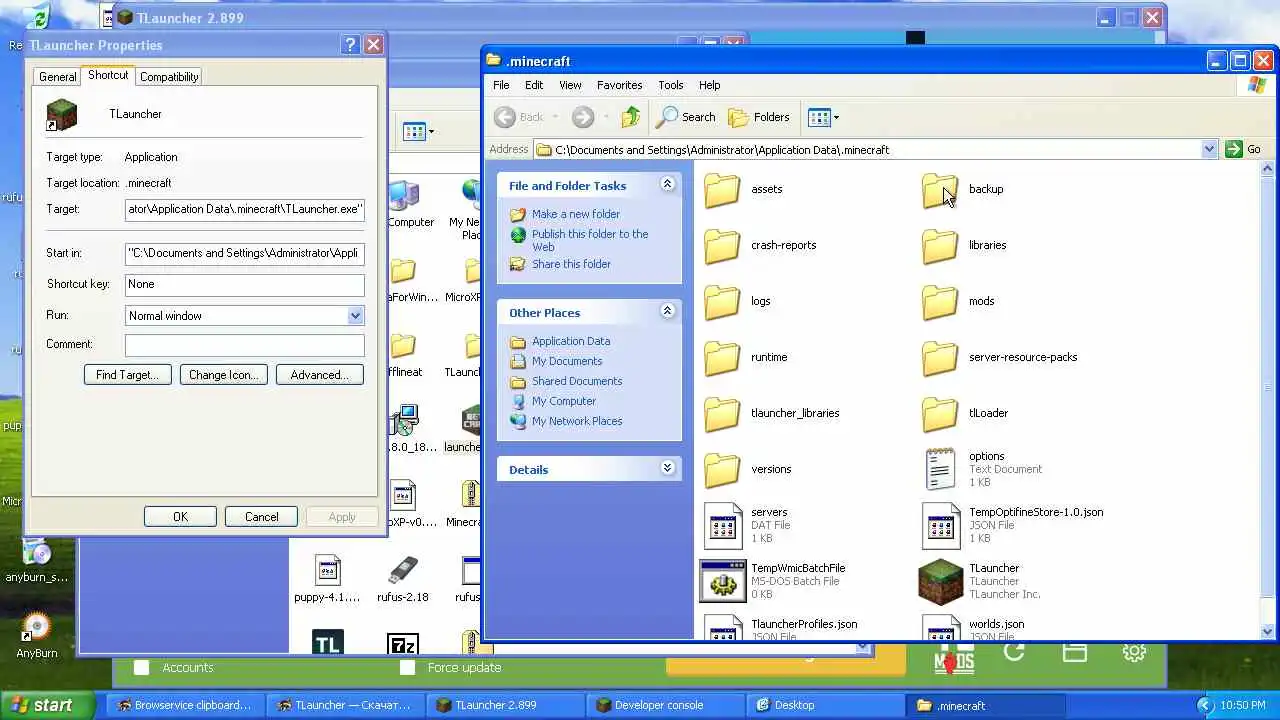Open TLauncher settings gear icon
This screenshot has height=720, width=1280.
(1134, 653)
